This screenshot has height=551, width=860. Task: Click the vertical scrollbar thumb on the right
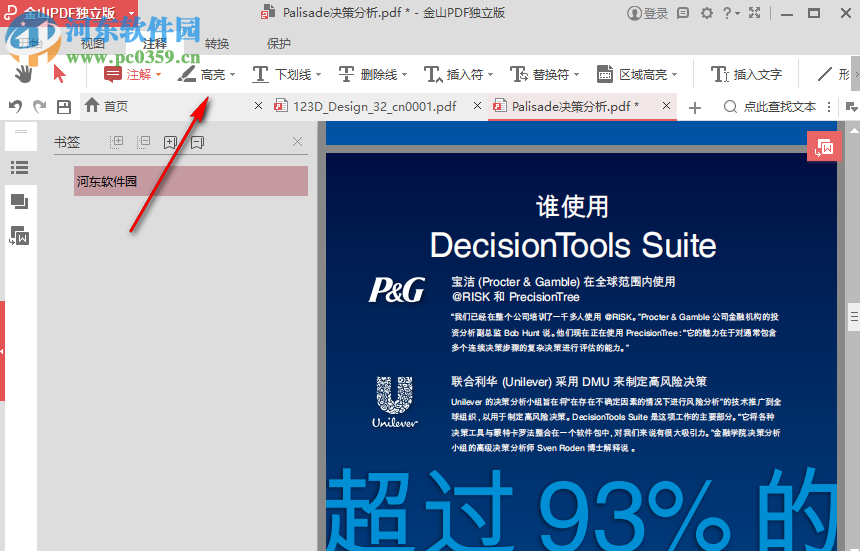(854, 316)
